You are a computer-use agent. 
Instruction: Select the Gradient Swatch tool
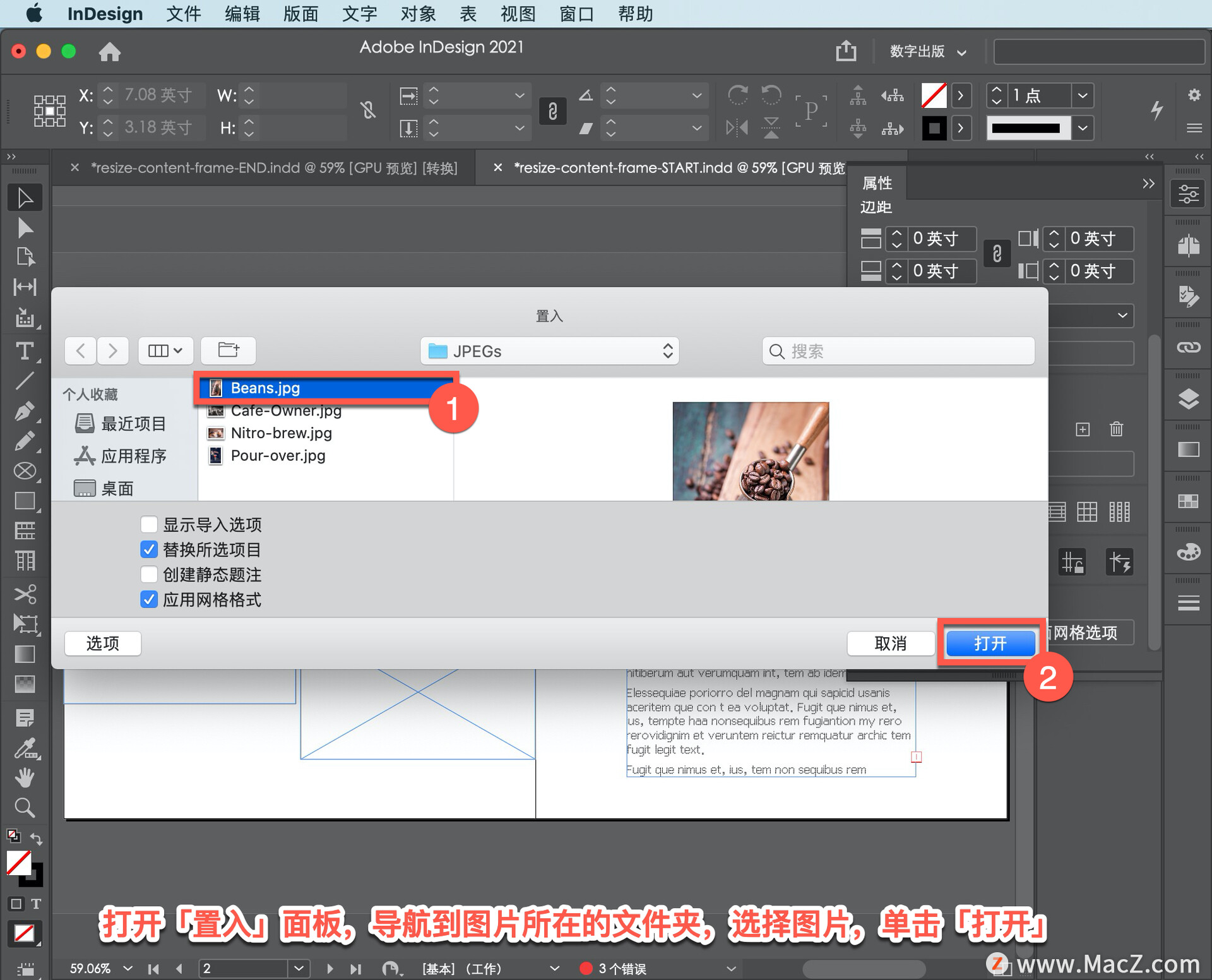click(x=25, y=654)
